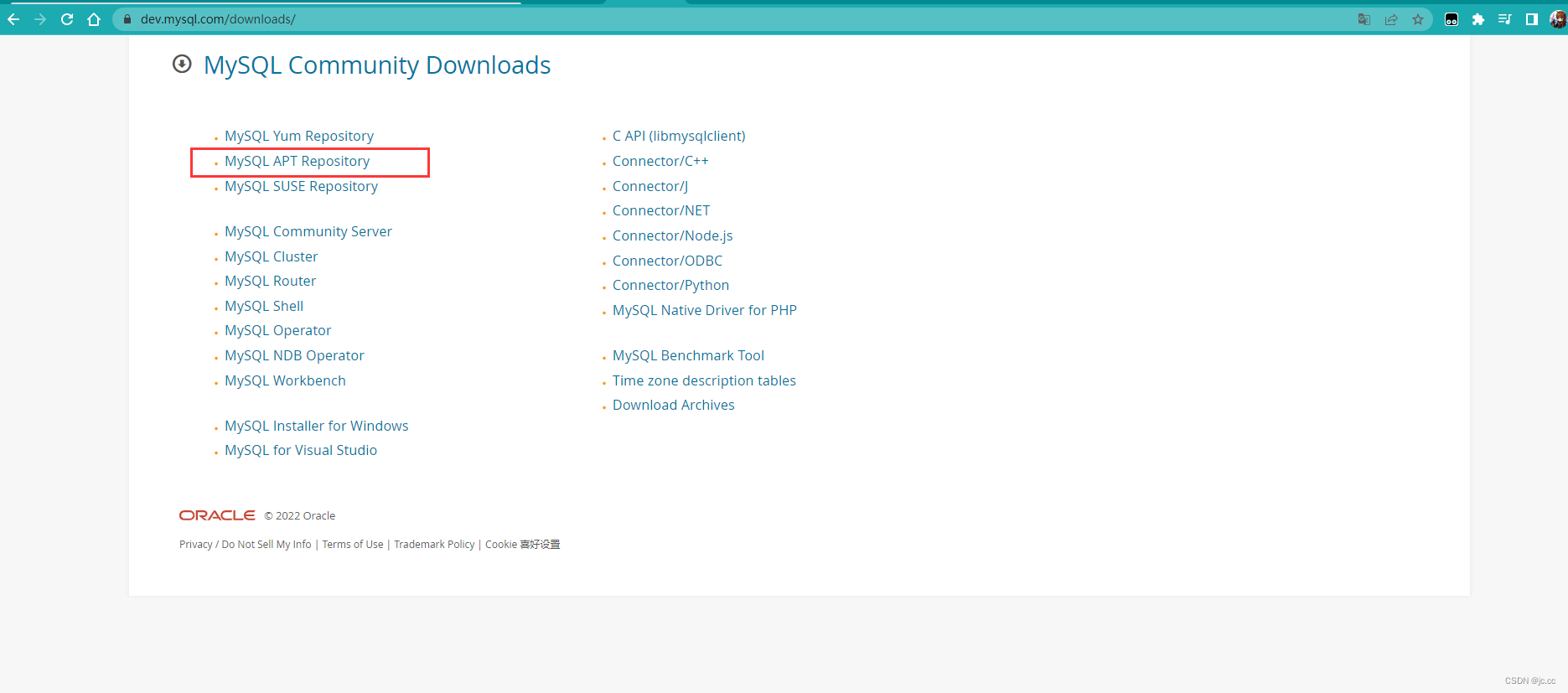Image resolution: width=1568 pixels, height=693 pixels.
Task: Open Download Archives link
Action: point(673,405)
